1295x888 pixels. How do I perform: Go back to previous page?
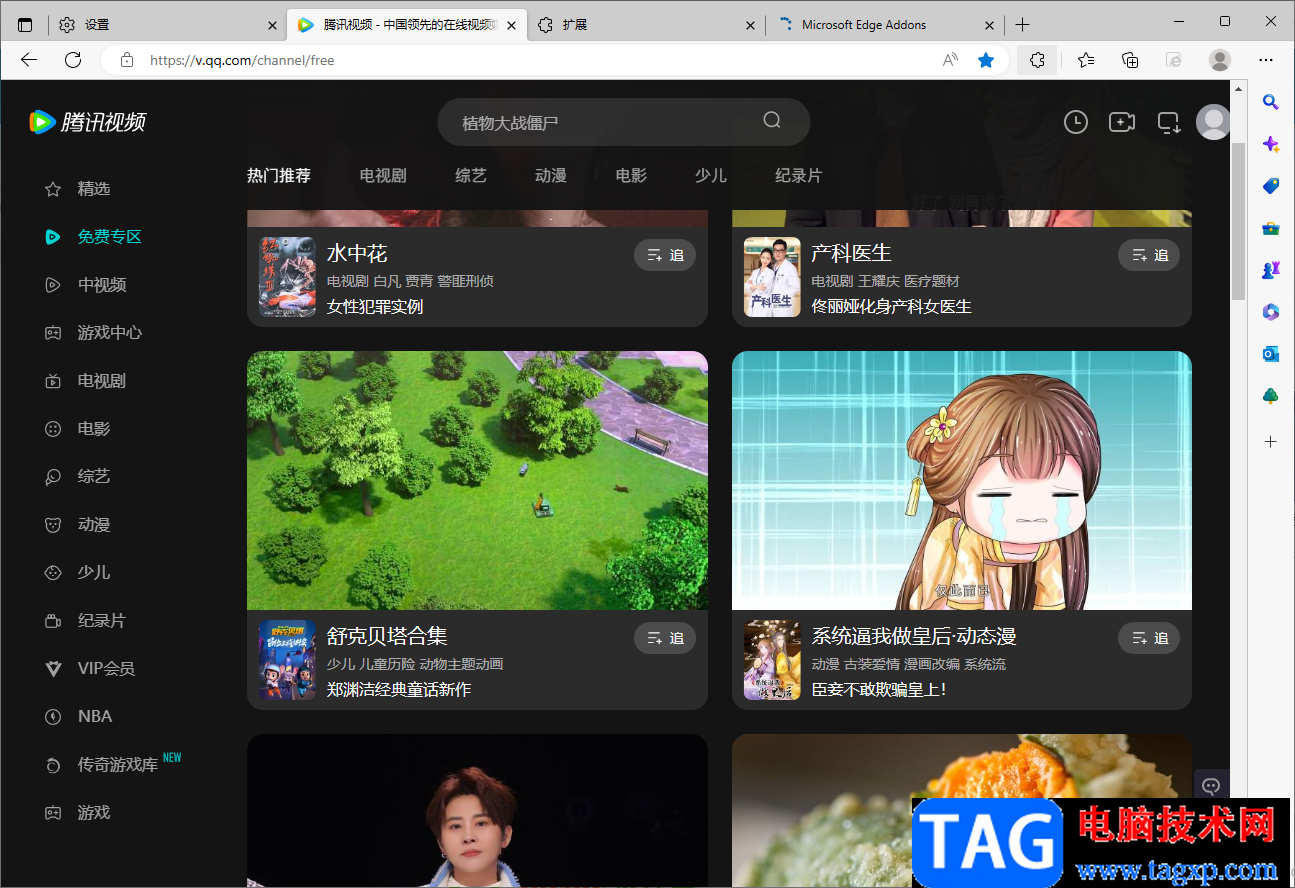tap(29, 60)
